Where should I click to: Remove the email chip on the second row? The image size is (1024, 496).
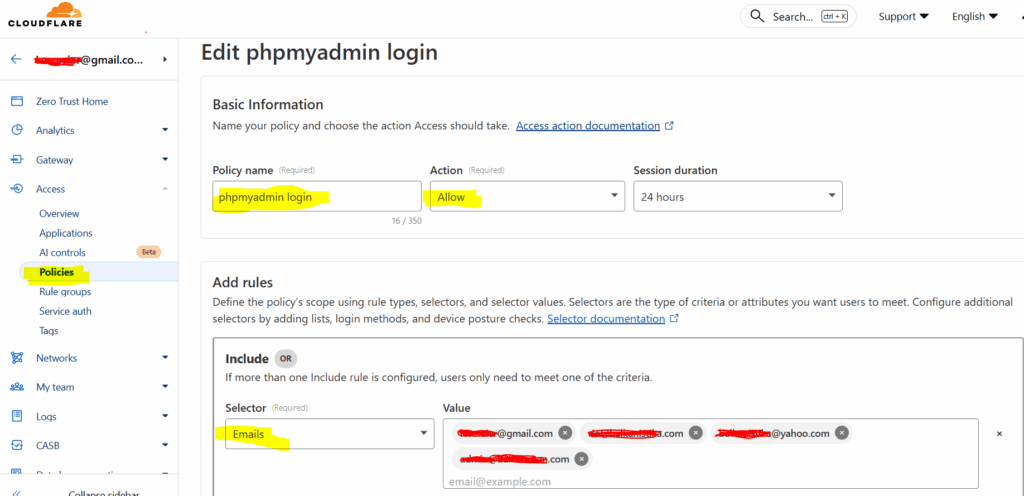point(581,459)
